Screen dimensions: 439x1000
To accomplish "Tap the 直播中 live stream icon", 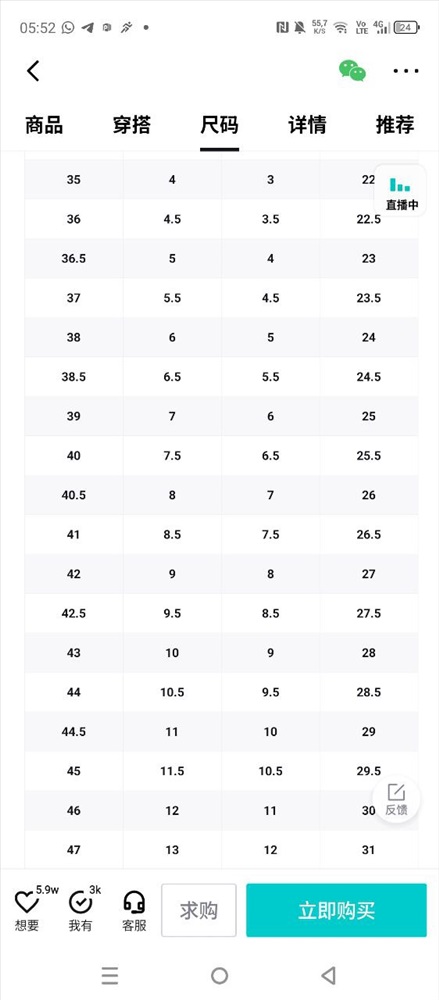I will (x=400, y=191).
